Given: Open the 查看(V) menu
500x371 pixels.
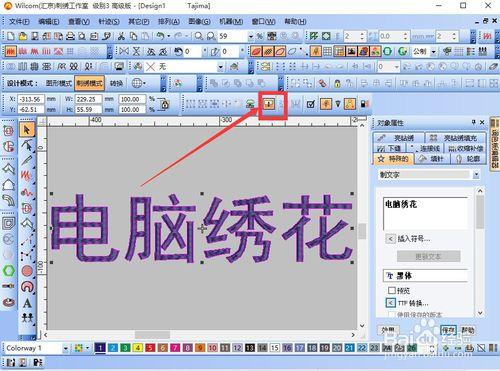Looking at the screenshot, I should point(79,22).
